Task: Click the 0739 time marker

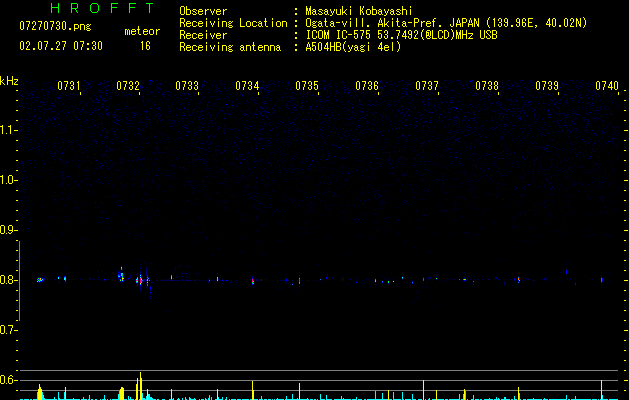Action: [547, 85]
